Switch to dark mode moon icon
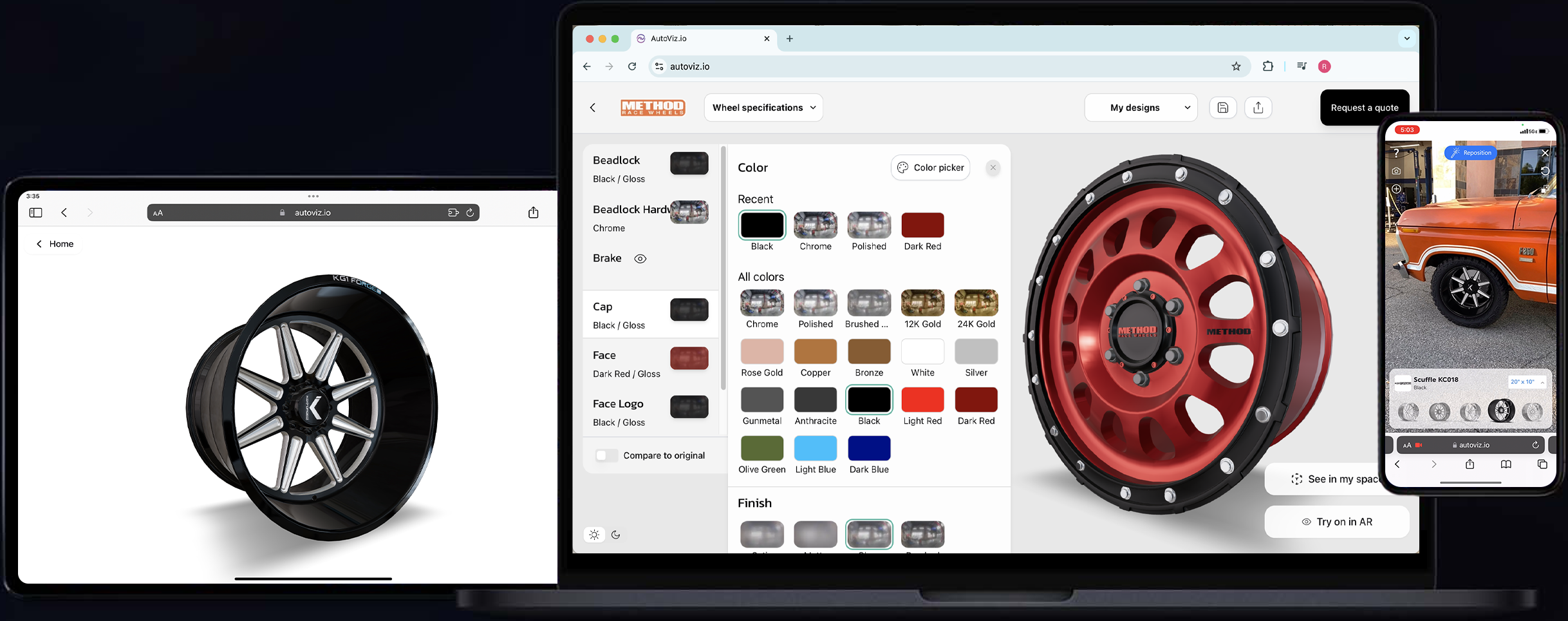 (616, 535)
